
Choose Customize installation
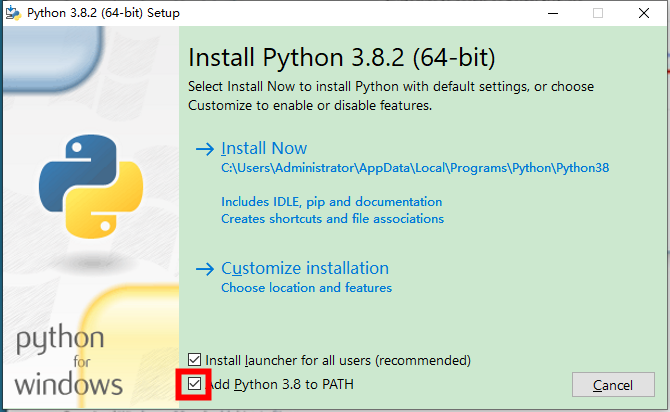305,268
